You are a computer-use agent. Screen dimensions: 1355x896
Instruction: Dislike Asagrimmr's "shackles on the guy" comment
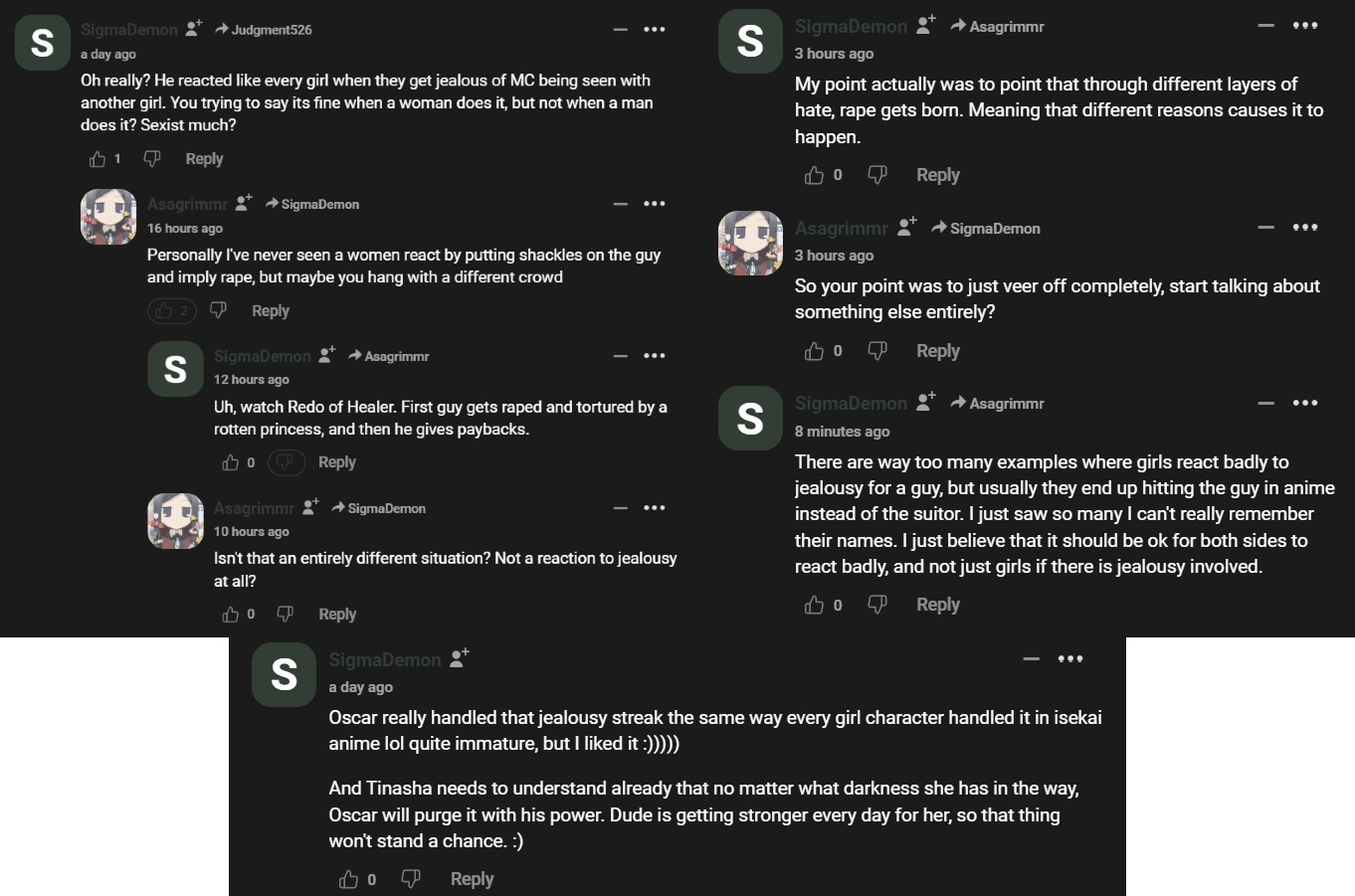(219, 310)
